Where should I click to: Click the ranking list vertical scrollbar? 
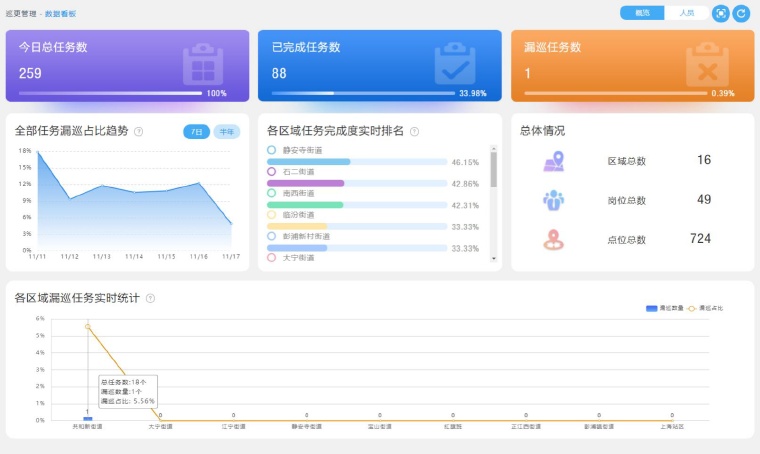(x=493, y=170)
